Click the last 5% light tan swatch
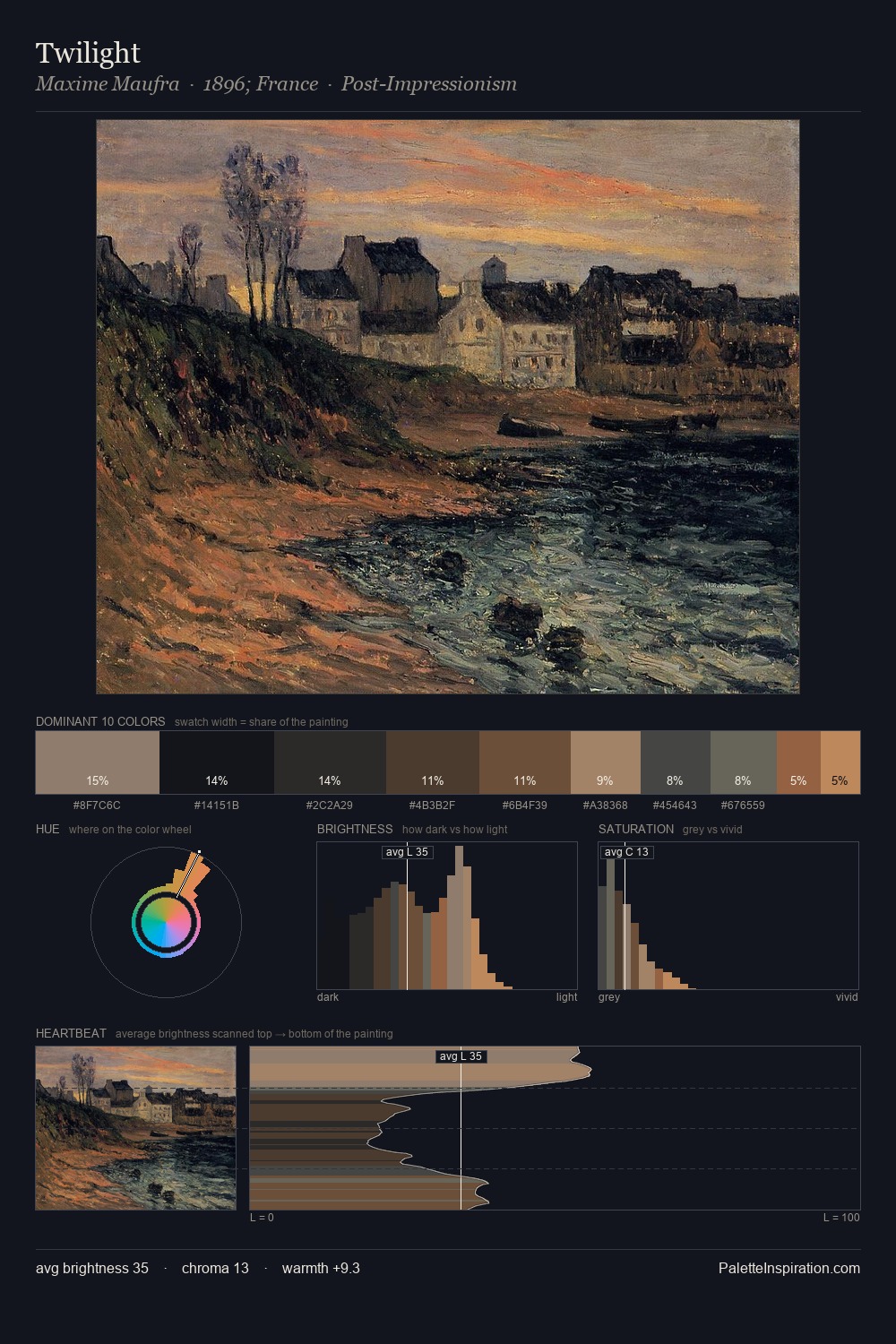 840,762
